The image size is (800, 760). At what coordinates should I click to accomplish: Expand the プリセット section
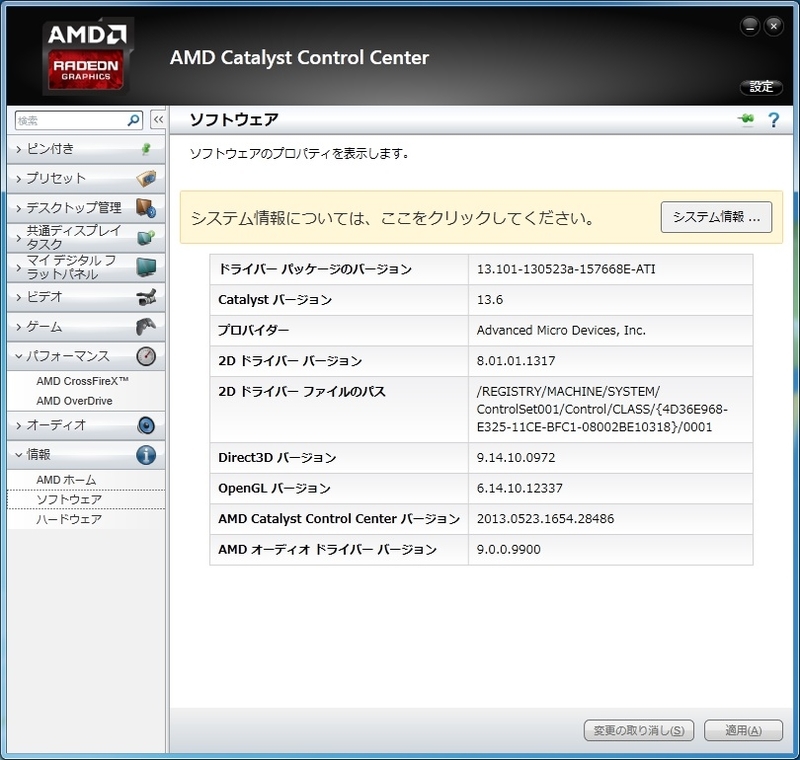click(86, 179)
